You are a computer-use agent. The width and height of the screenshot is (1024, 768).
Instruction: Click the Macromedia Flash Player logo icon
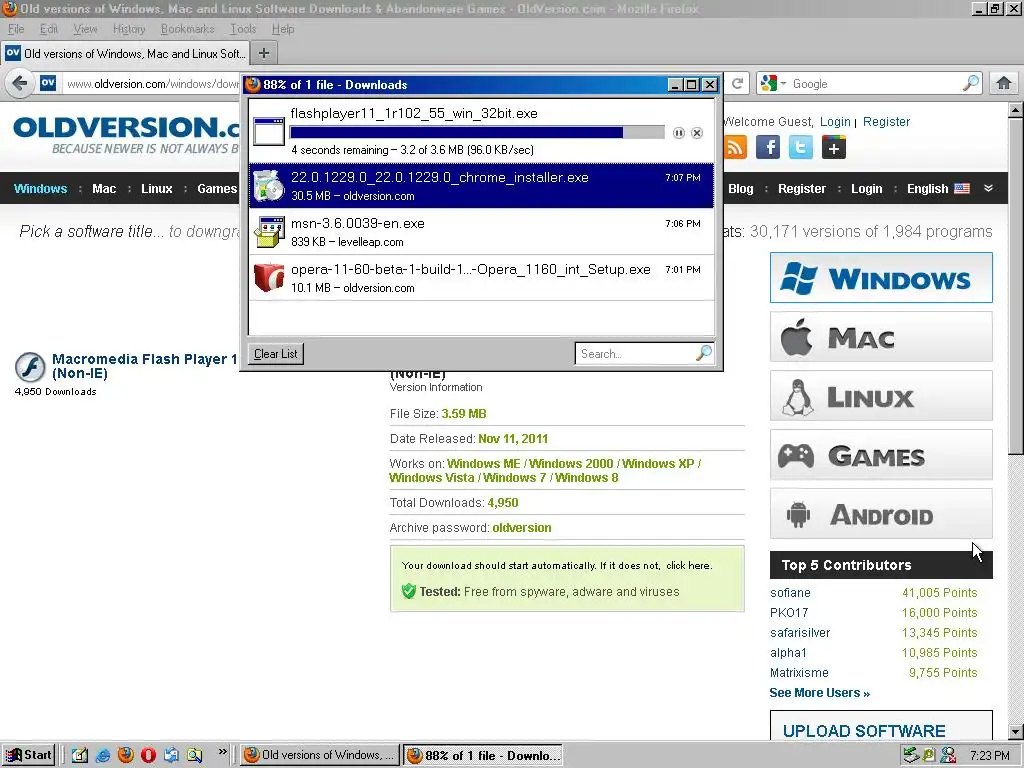point(30,366)
